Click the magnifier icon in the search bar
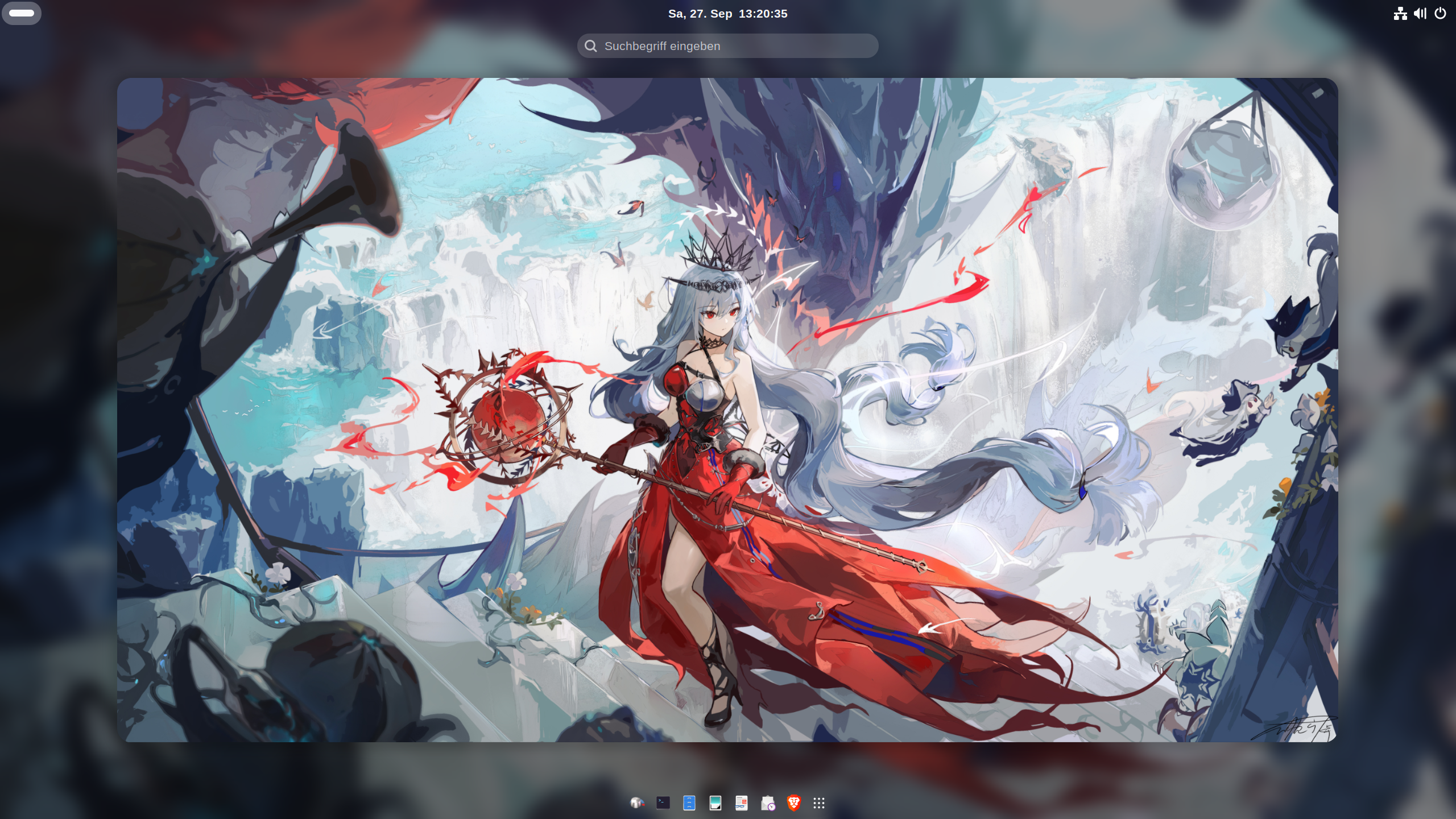This screenshot has width=1456, height=819. [591, 46]
